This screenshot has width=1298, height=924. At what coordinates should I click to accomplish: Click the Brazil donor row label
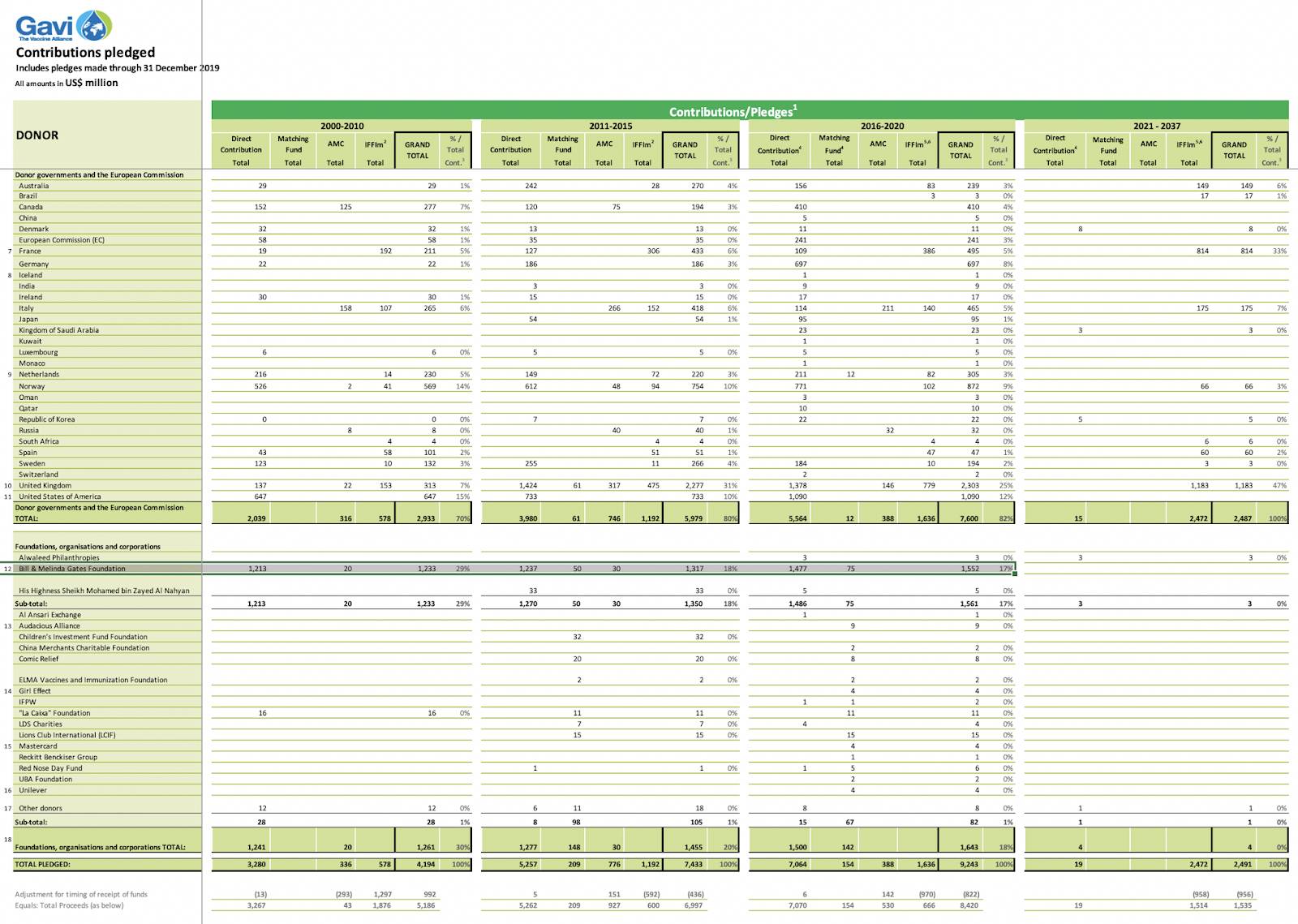[x=28, y=196]
